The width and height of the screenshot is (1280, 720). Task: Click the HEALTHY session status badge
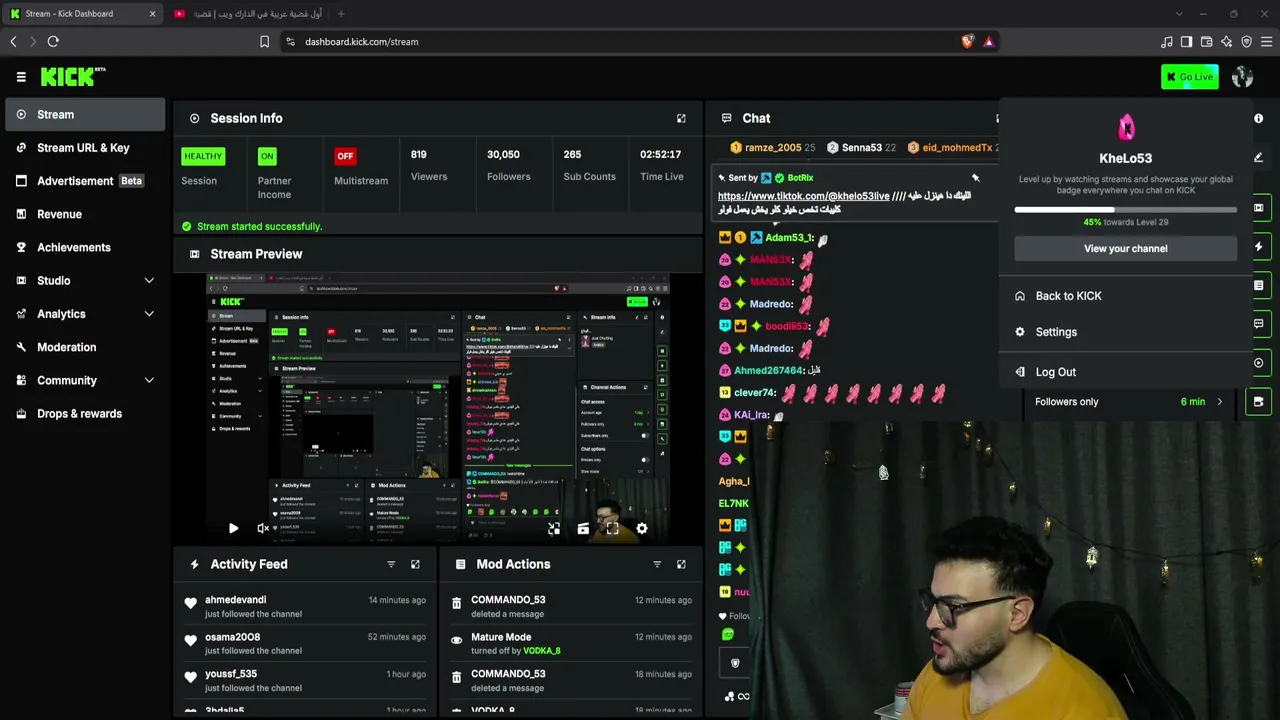[203, 156]
